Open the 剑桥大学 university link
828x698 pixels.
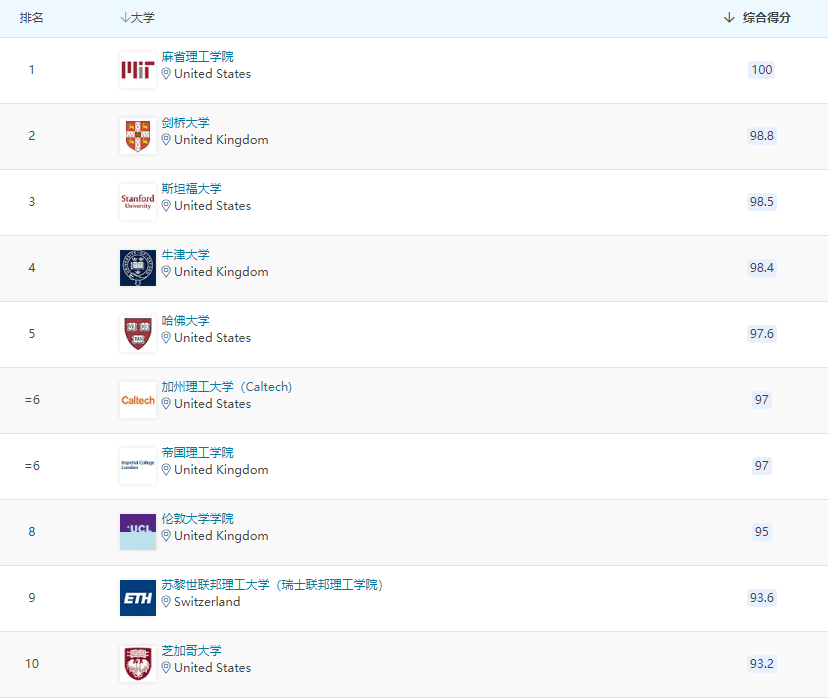(185, 123)
